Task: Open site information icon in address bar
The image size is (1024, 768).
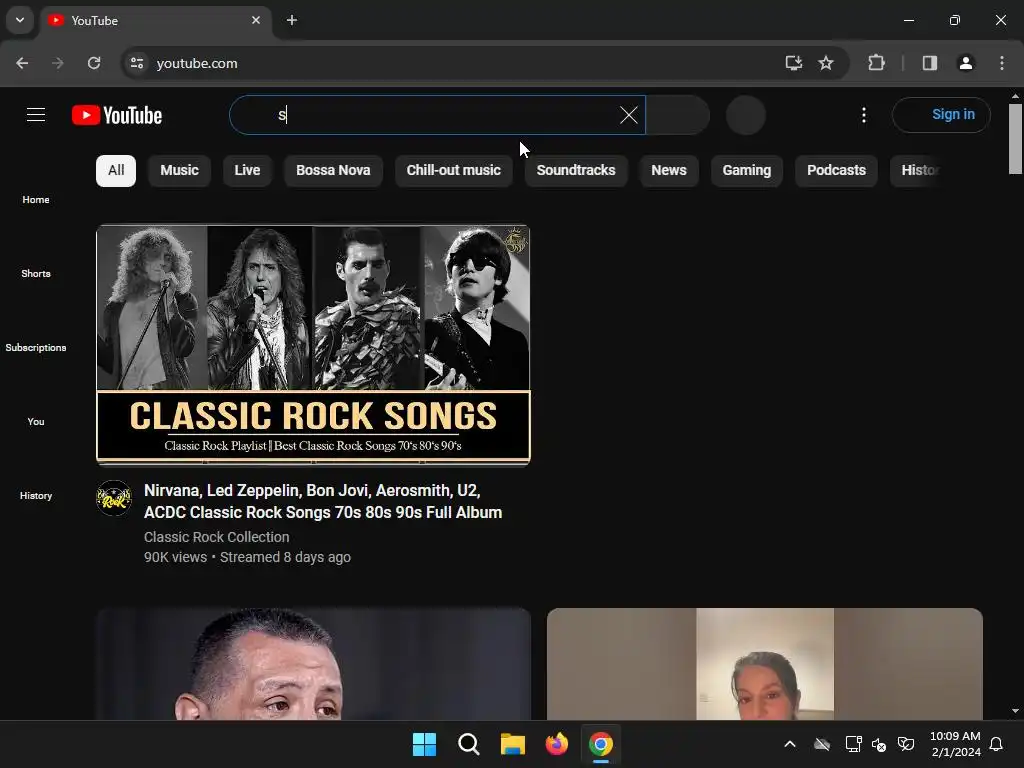Action: [x=137, y=63]
